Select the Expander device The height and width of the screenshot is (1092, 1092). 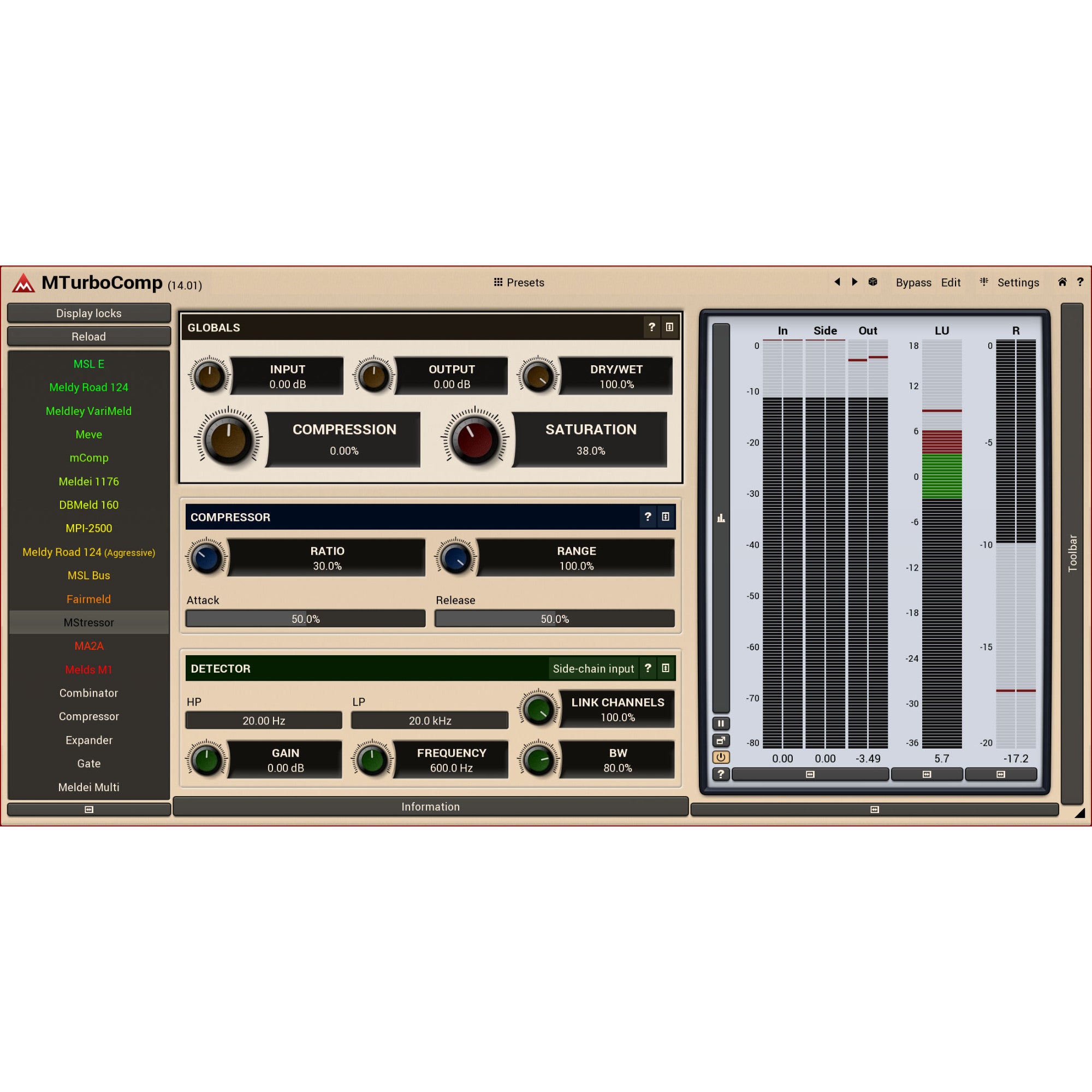click(89, 740)
